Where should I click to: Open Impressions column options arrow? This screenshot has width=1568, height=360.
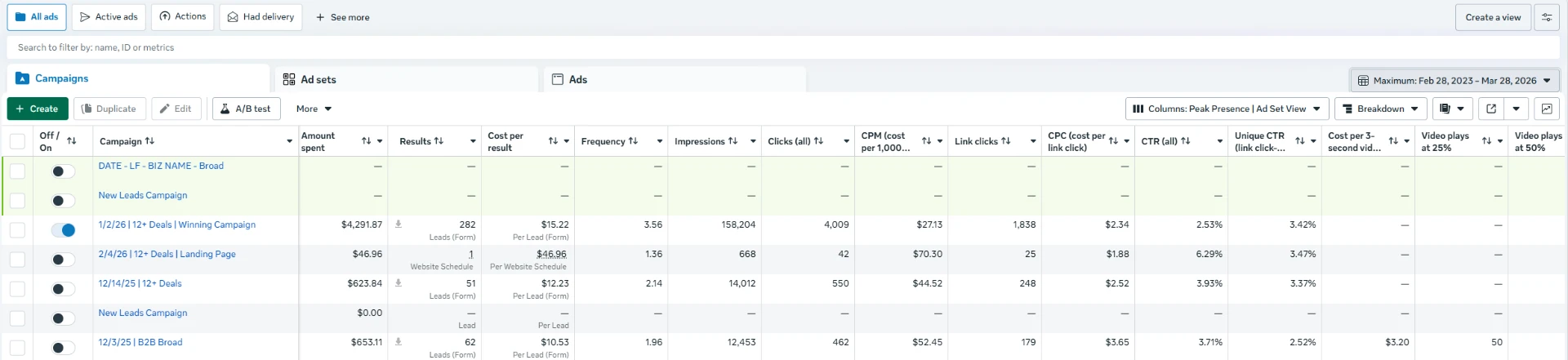[x=753, y=141]
